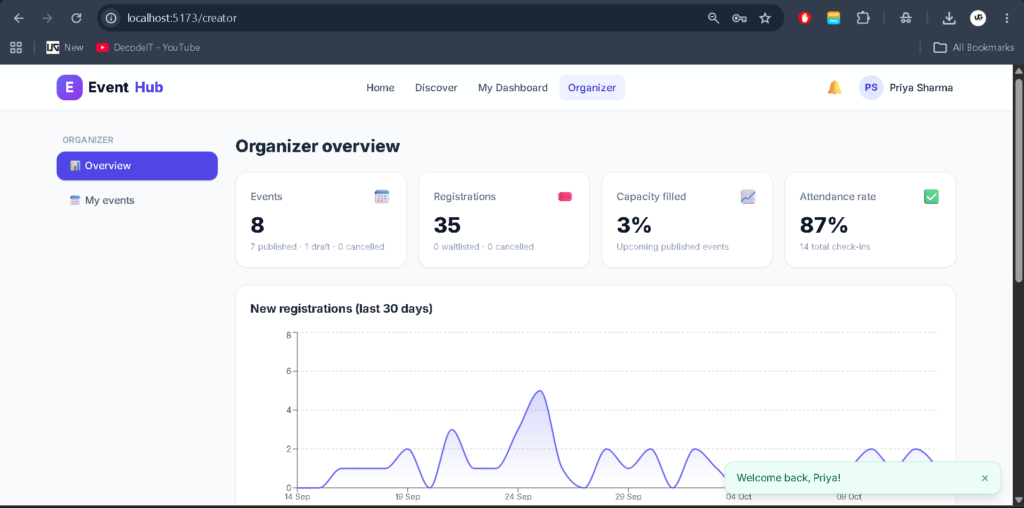This screenshot has width=1024, height=508.
Task: Go to the Home nav item
Action: [x=380, y=87]
